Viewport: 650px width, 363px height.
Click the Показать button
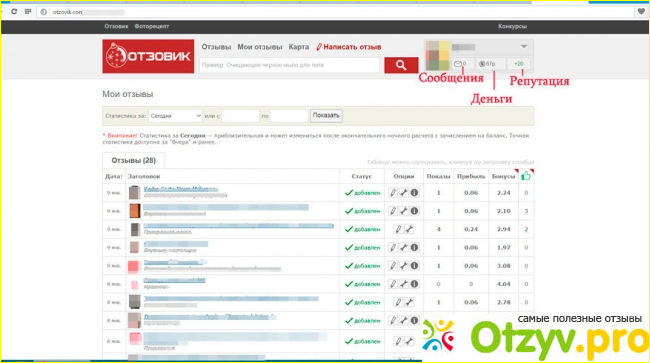coord(326,116)
